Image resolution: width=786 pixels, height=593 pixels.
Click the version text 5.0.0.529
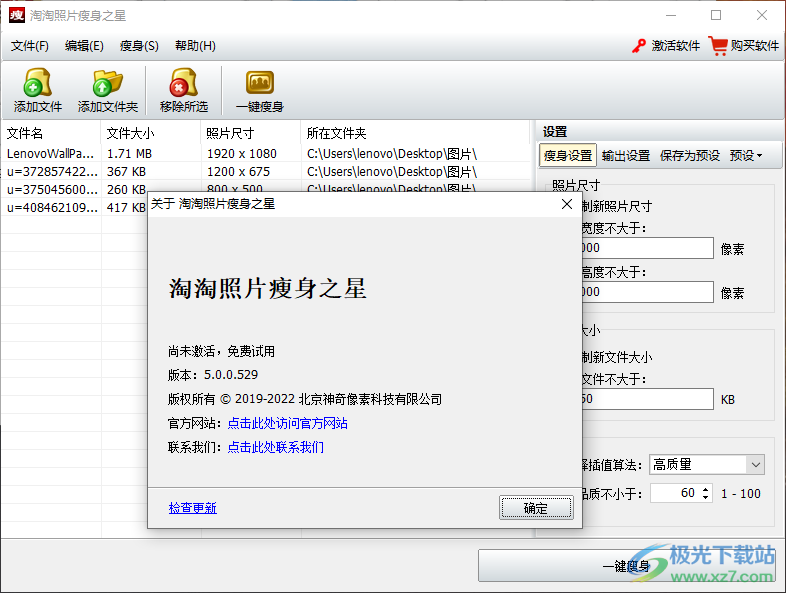pos(231,374)
